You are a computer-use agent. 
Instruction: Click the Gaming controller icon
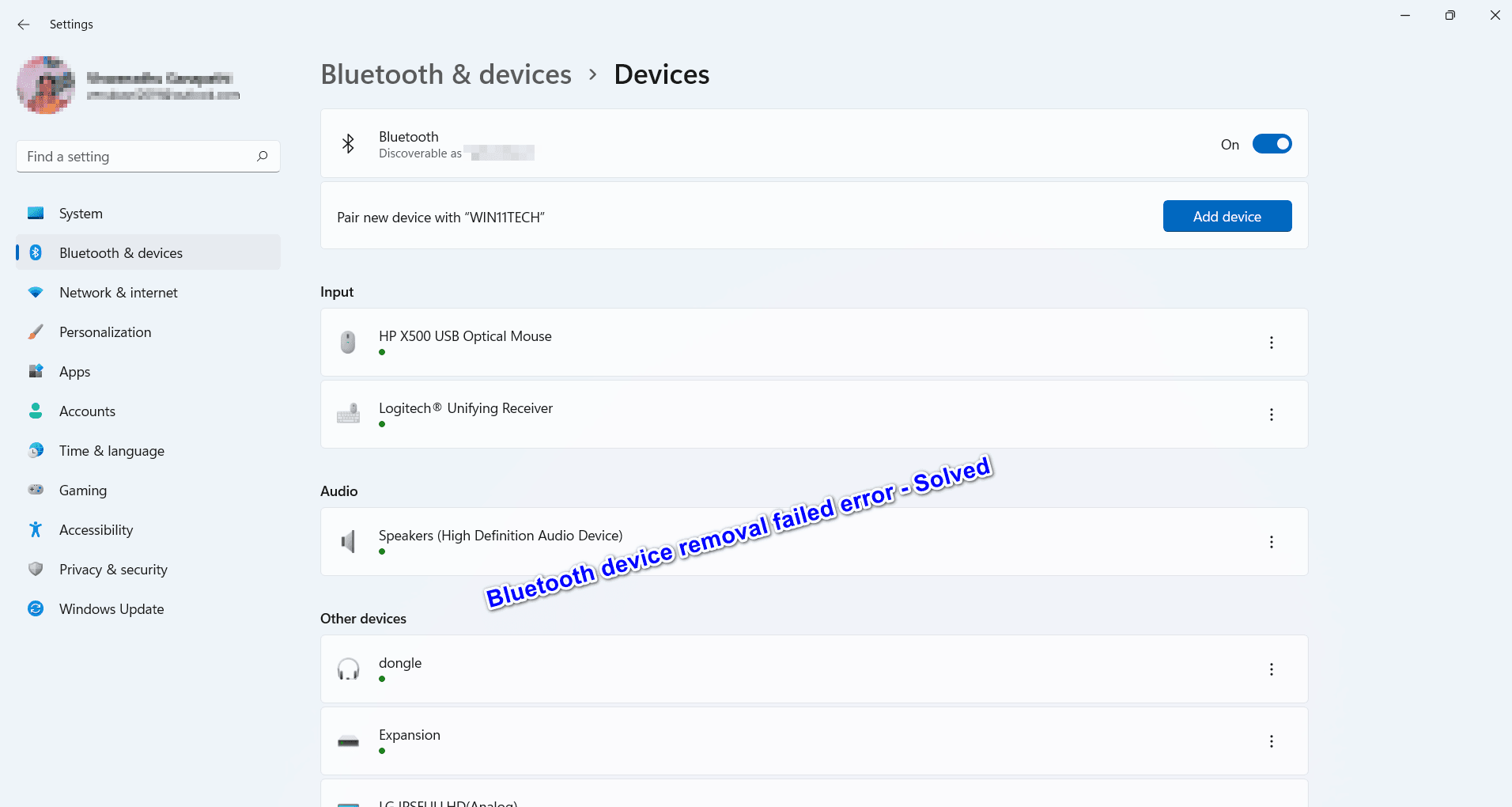click(36, 491)
